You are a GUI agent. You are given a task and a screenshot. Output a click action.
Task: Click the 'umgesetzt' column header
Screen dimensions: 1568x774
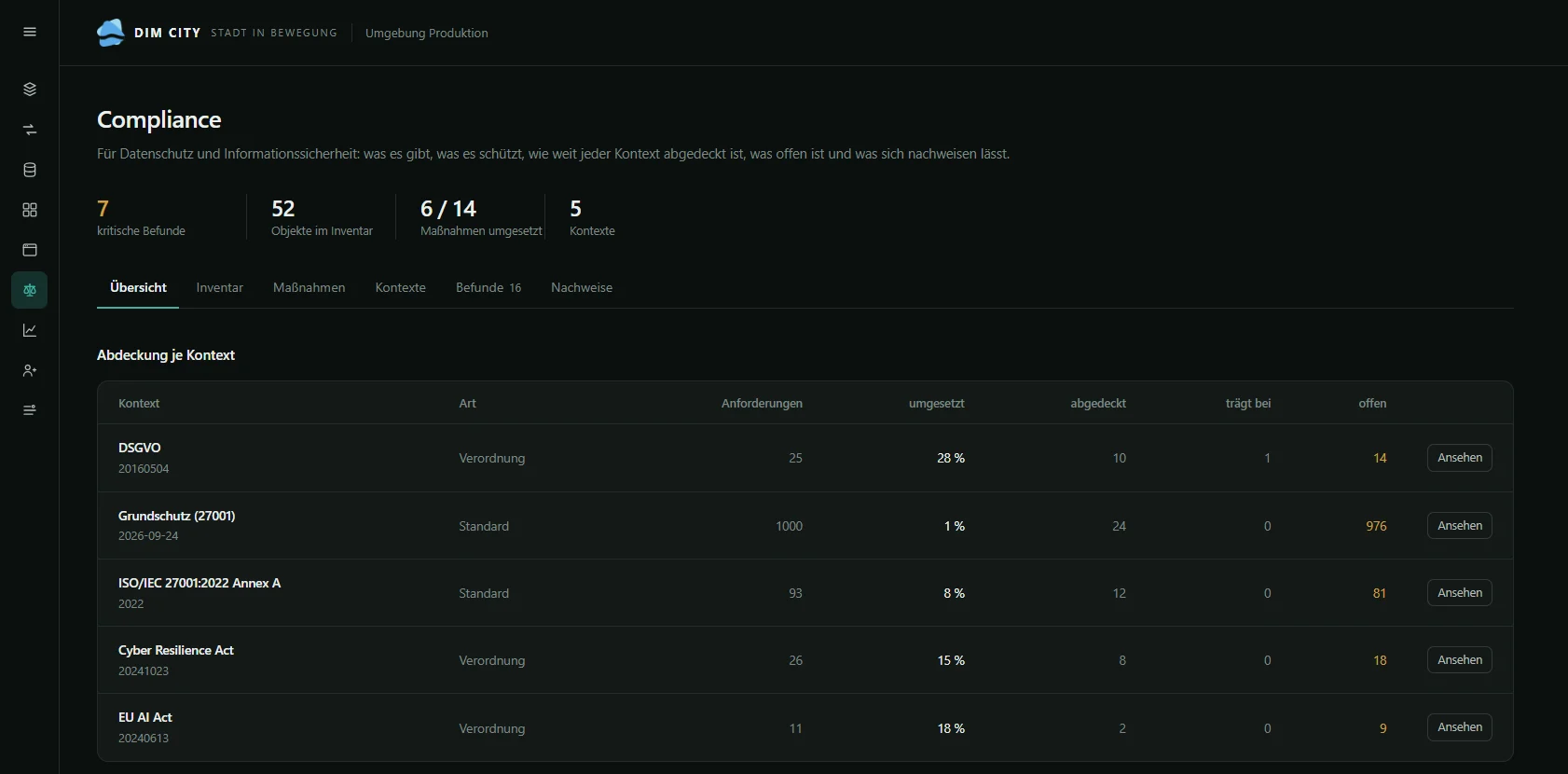pos(937,404)
